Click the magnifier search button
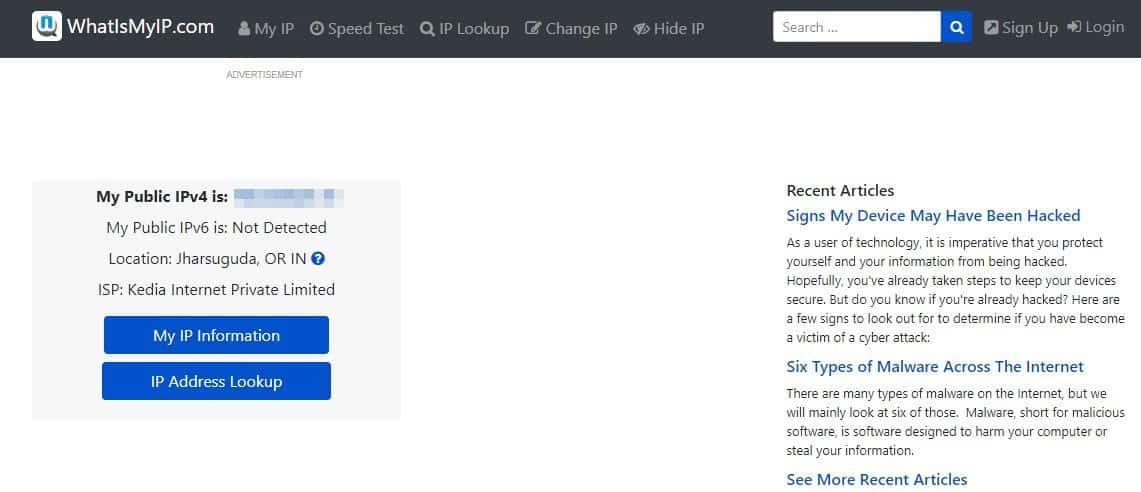 click(x=956, y=27)
